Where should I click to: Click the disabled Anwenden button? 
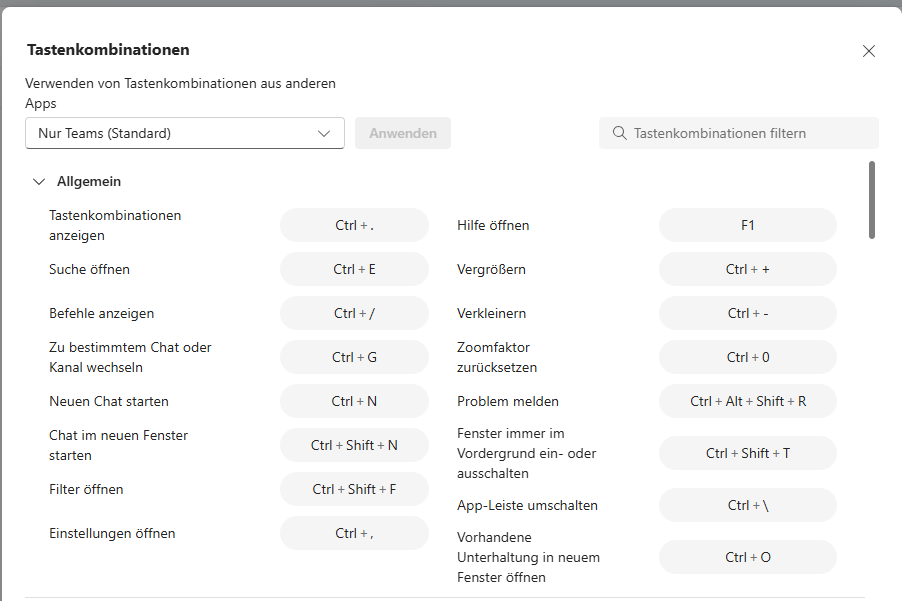tap(403, 133)
